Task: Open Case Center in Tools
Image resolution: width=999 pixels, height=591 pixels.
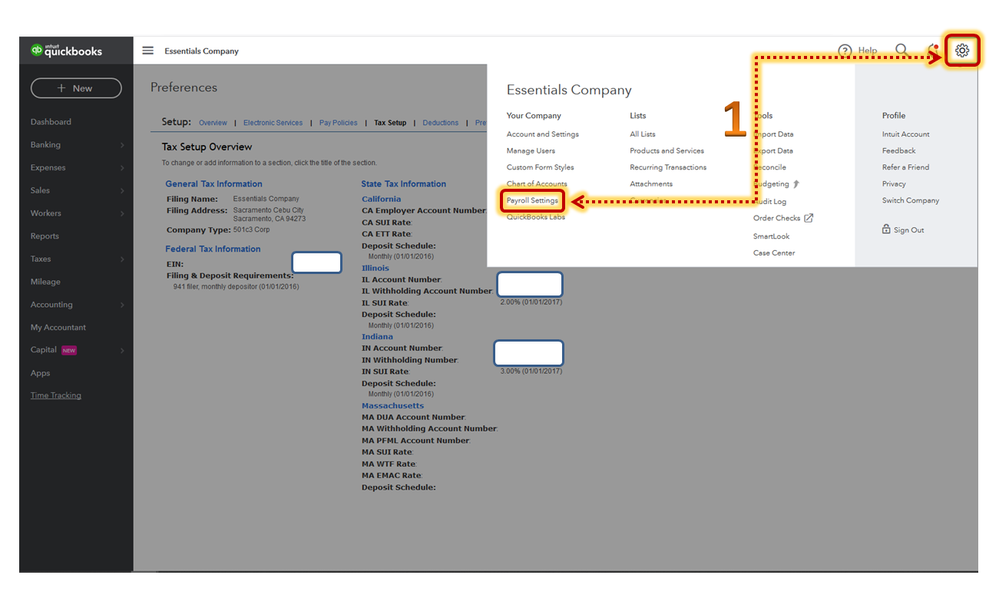Action: 774,253
